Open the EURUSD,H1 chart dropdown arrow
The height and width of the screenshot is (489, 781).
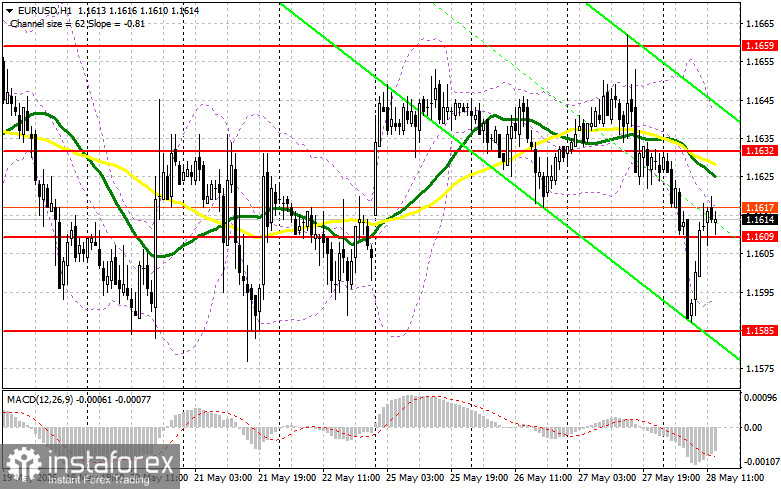tap(8, 10)
